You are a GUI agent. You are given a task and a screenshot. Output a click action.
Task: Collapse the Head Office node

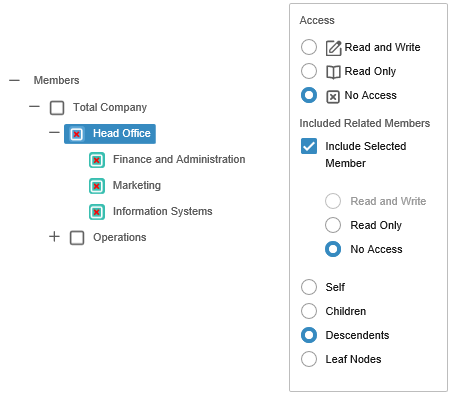pyautogui.click(x=54, y=133)
